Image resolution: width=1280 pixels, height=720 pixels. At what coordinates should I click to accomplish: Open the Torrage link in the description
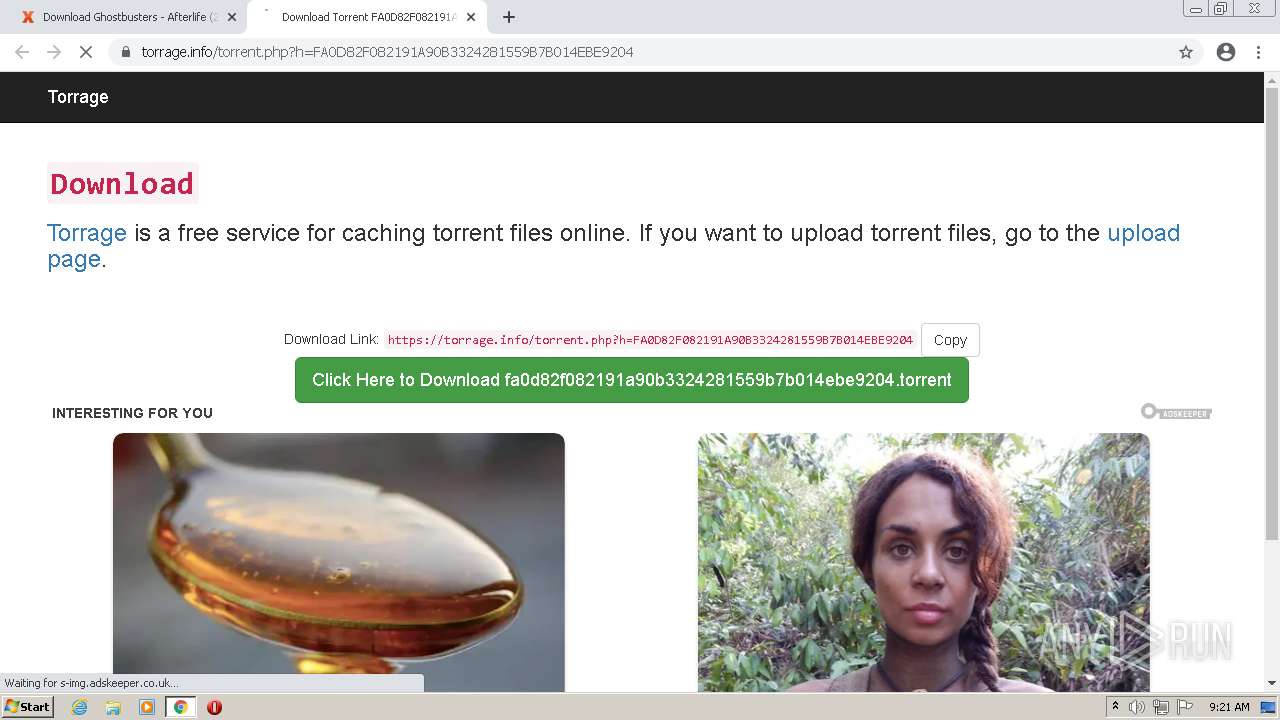pyautogui.click(x=87, y=233)
